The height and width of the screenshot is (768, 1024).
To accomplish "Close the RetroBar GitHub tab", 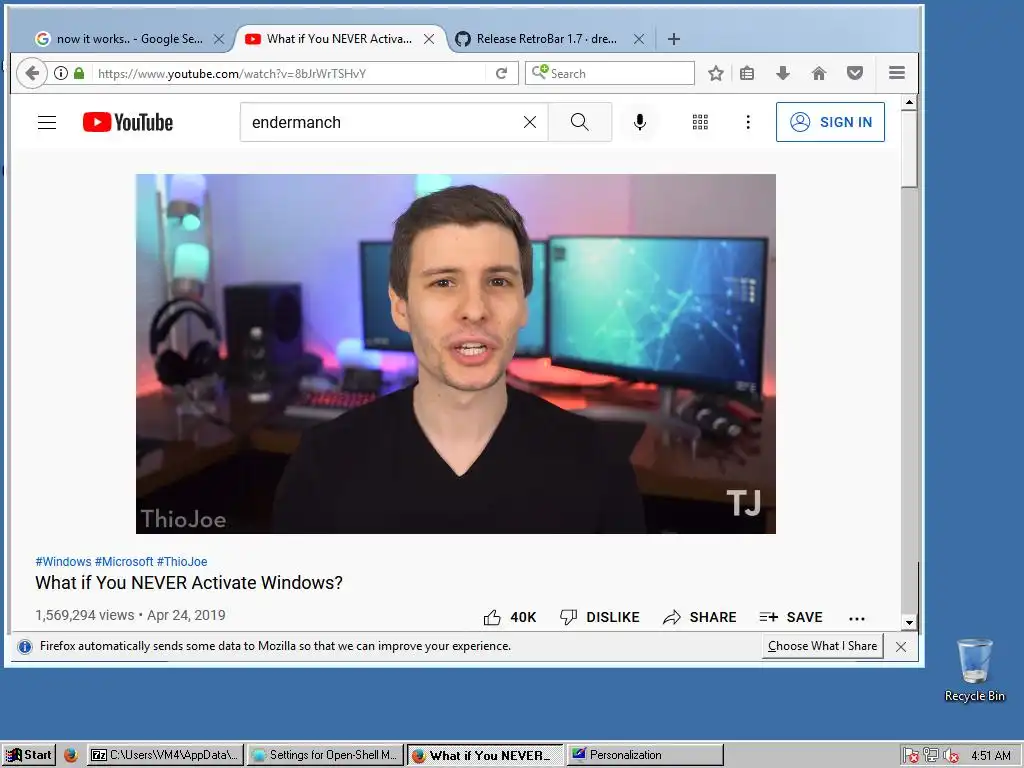I will pyautogui.click(x=639, y=39).
